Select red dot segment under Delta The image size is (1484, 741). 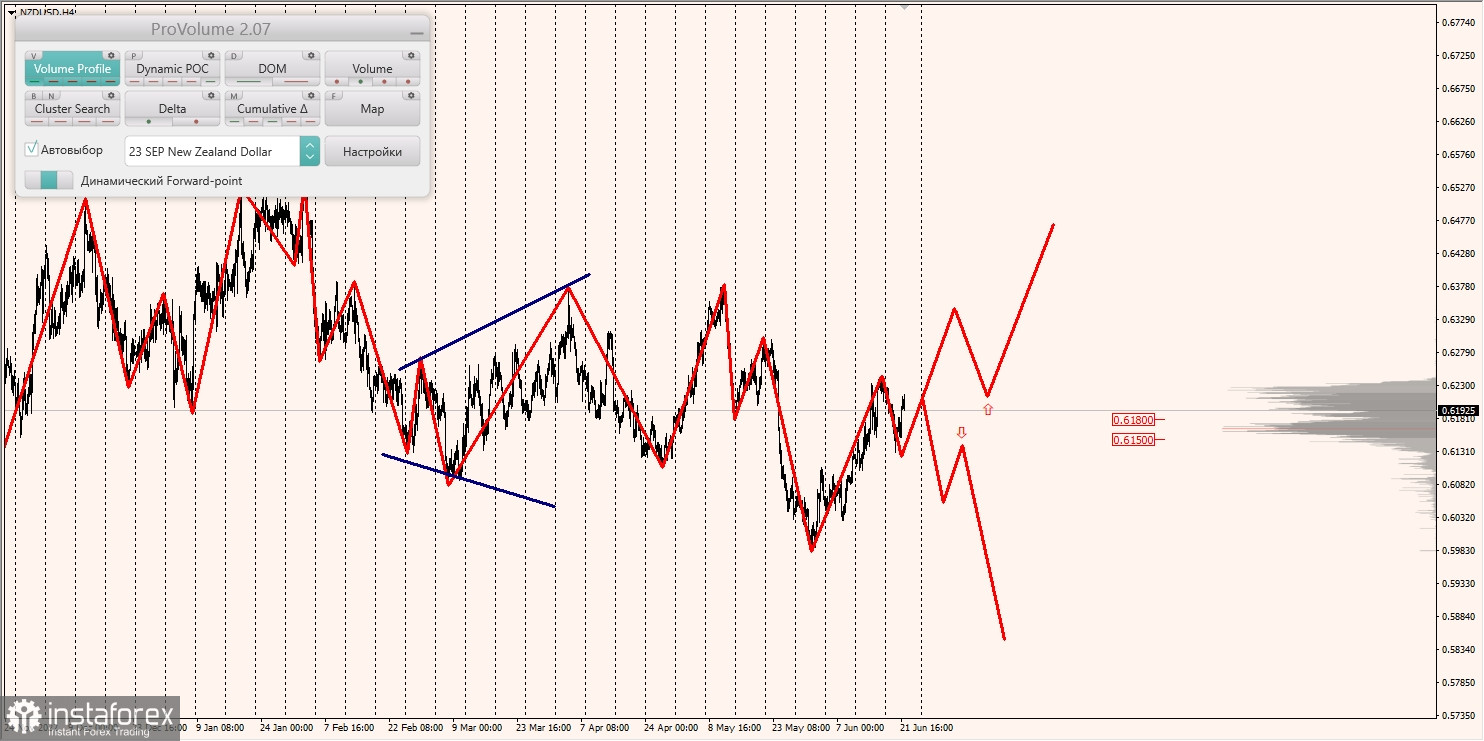(x=196, y=121)
